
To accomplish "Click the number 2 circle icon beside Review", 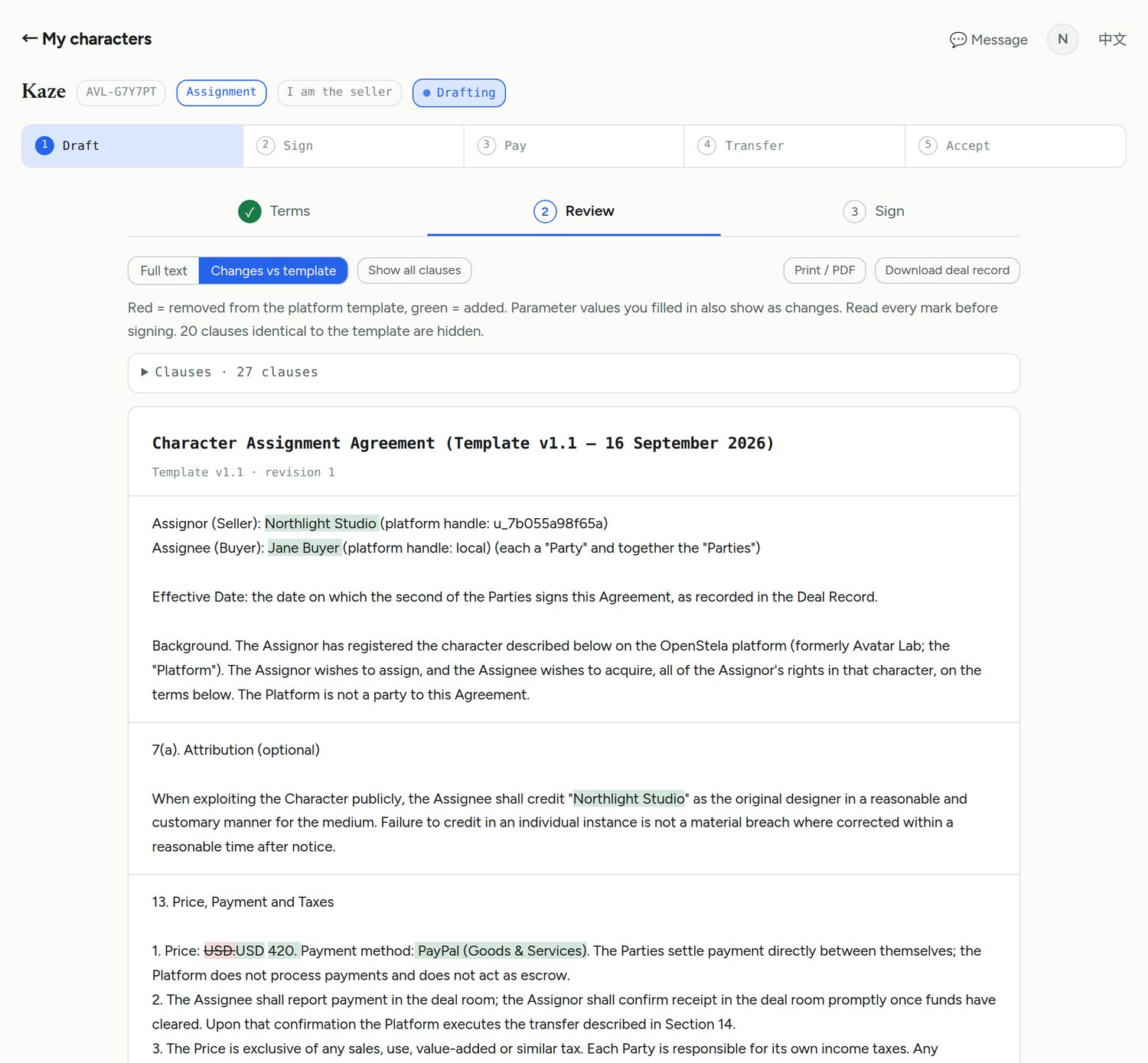I will coord(545,211).
